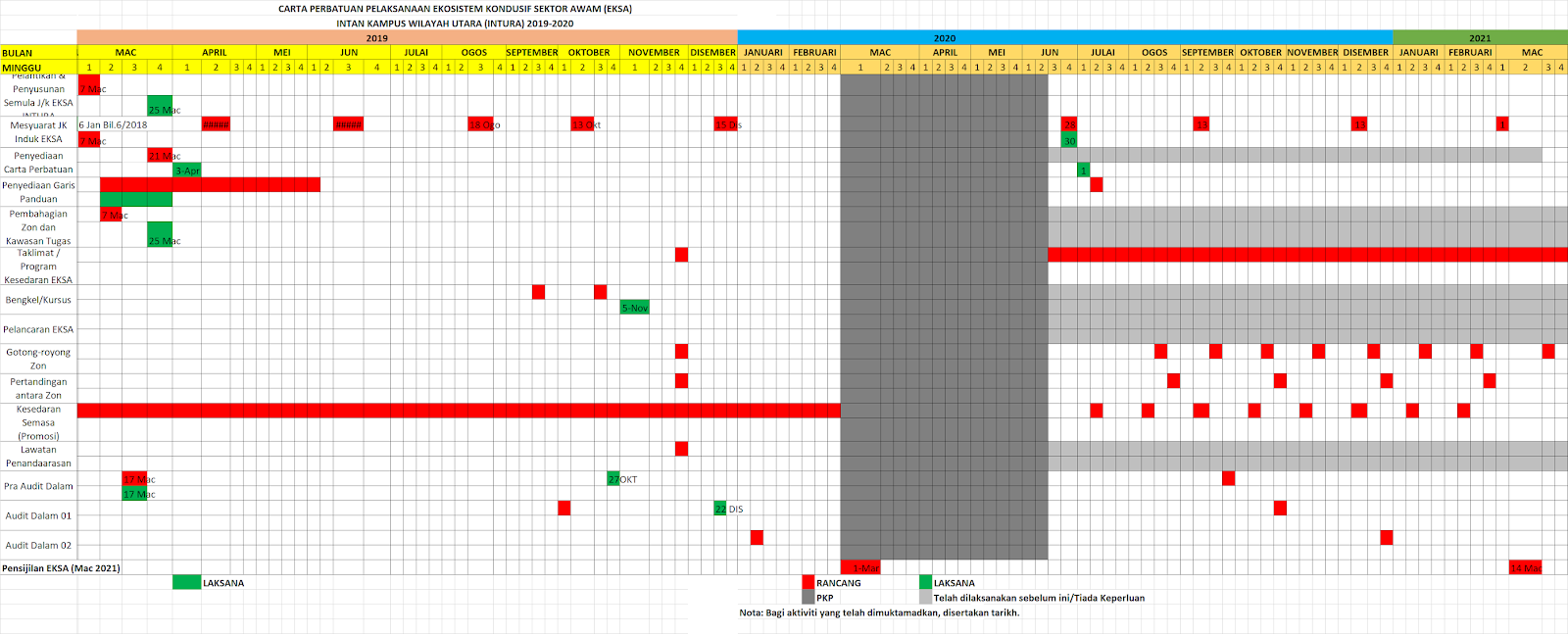Click the green '3-Apr' cell
The width and height of the screenshot is (1568, 634).
coord(187,171)
